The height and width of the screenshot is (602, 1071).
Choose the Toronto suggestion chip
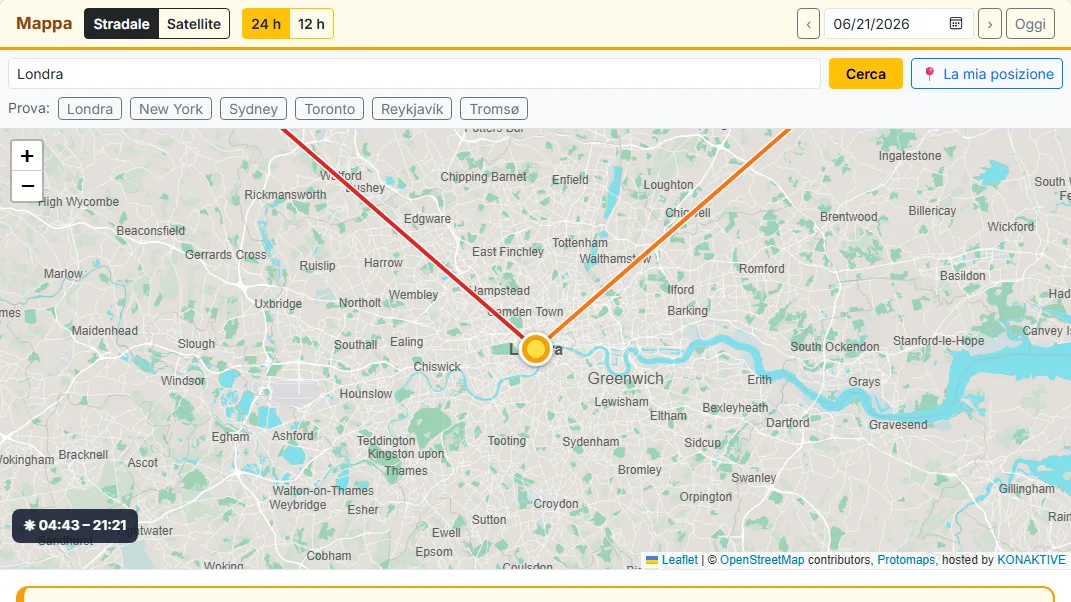click(329, 109)
